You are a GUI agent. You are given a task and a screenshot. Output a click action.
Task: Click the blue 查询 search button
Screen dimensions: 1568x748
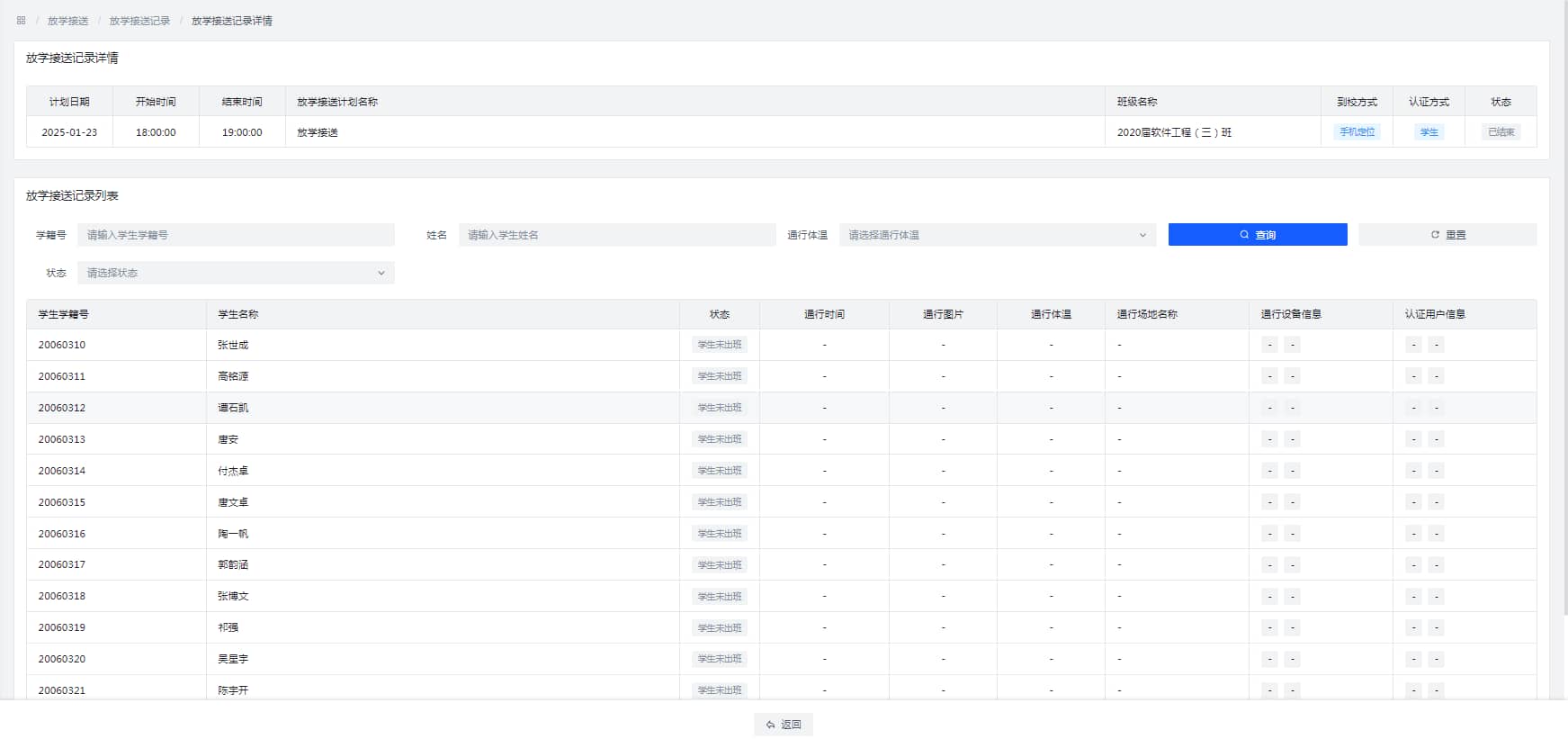1258,235
